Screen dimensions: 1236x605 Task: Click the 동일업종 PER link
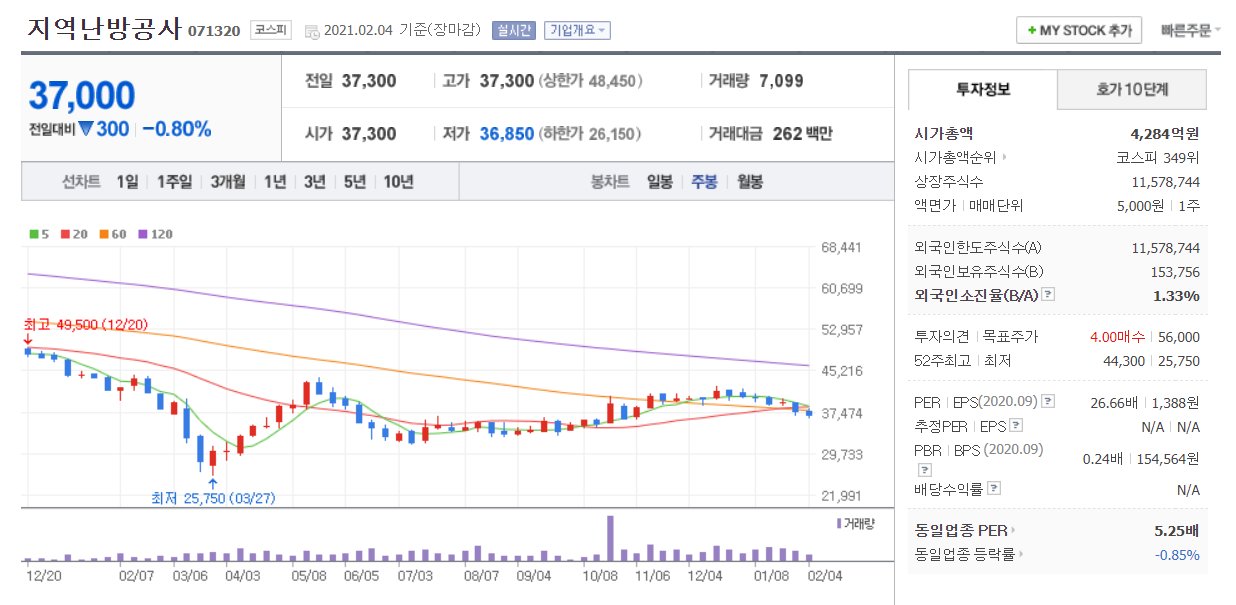click(960, 531)
